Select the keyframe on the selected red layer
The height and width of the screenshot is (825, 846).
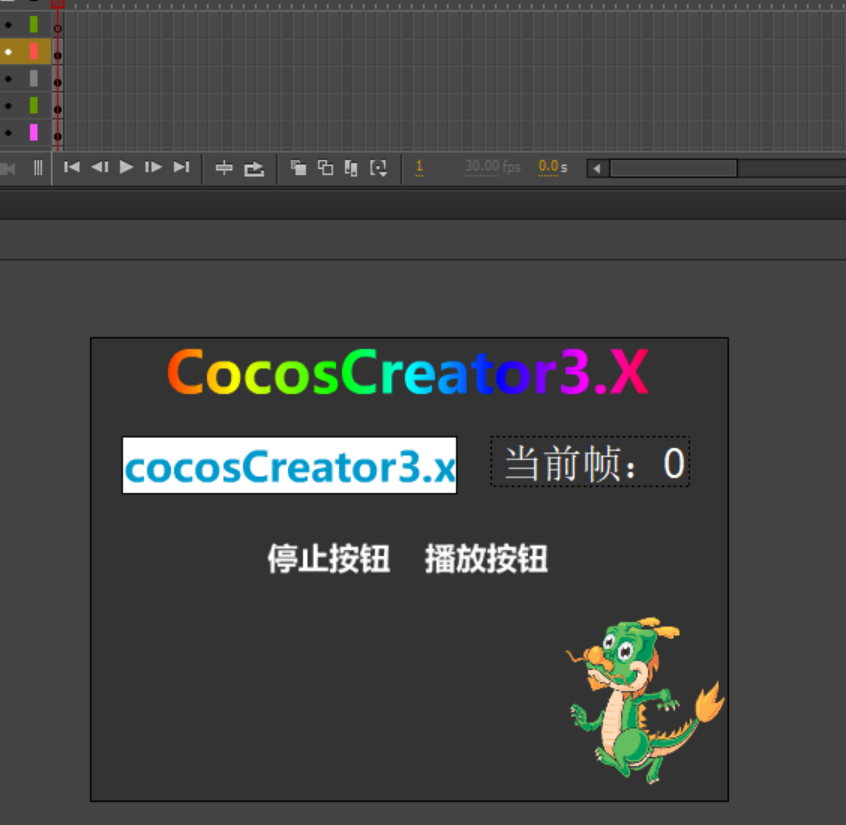point(58,53)
